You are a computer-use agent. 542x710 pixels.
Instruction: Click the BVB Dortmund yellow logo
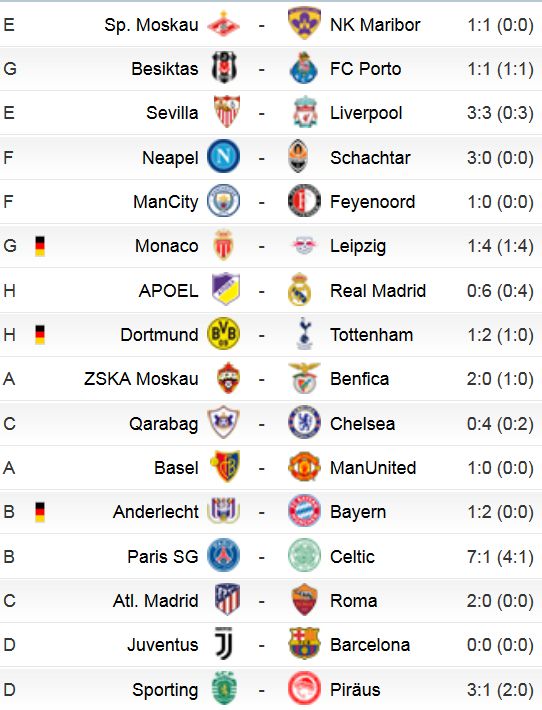[x=223, y=334]
